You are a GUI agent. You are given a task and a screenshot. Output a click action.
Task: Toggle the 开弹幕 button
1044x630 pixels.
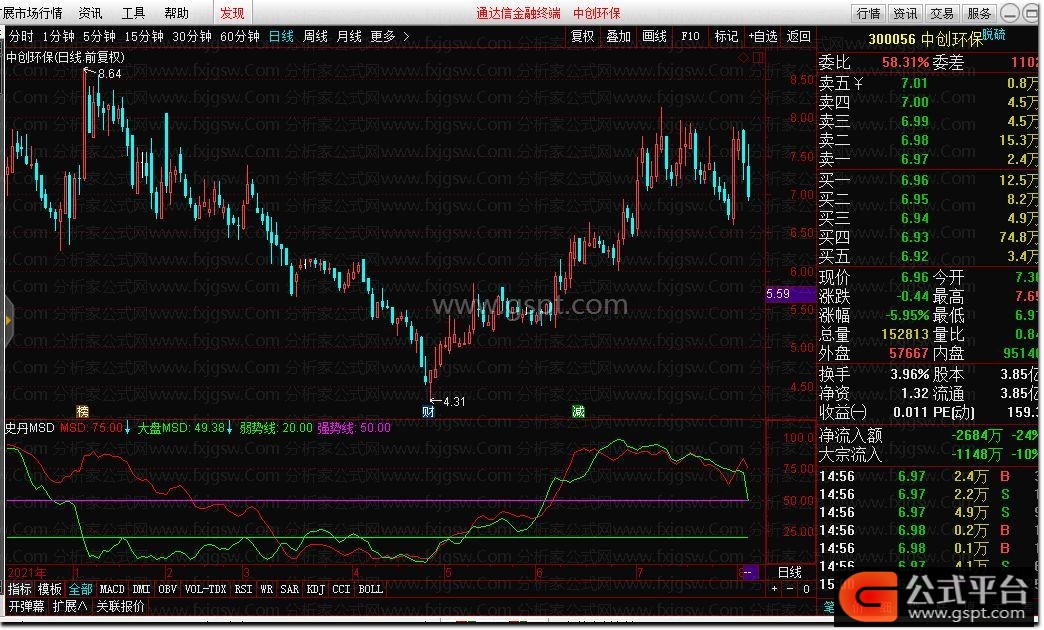click(x=27, y=606)
